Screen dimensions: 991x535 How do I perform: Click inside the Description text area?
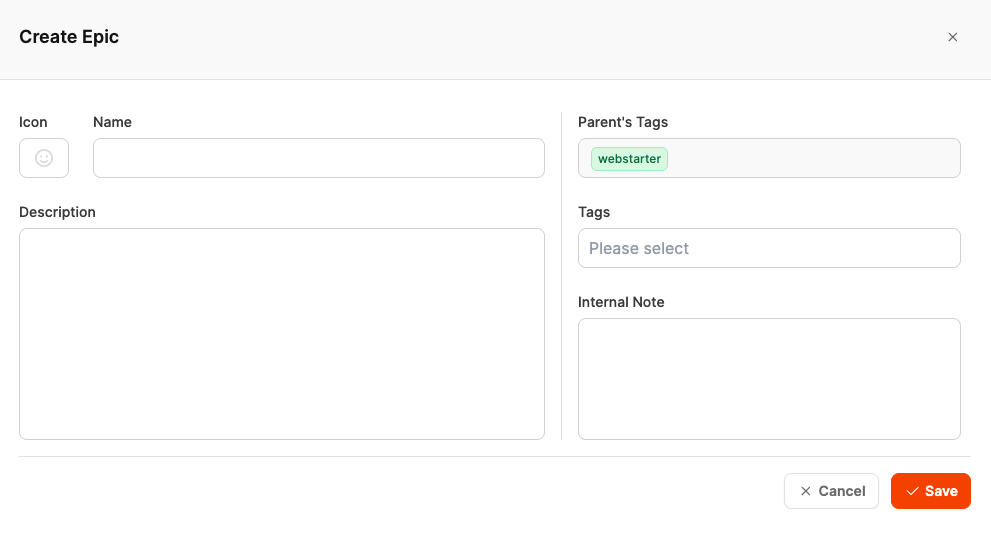281,333
